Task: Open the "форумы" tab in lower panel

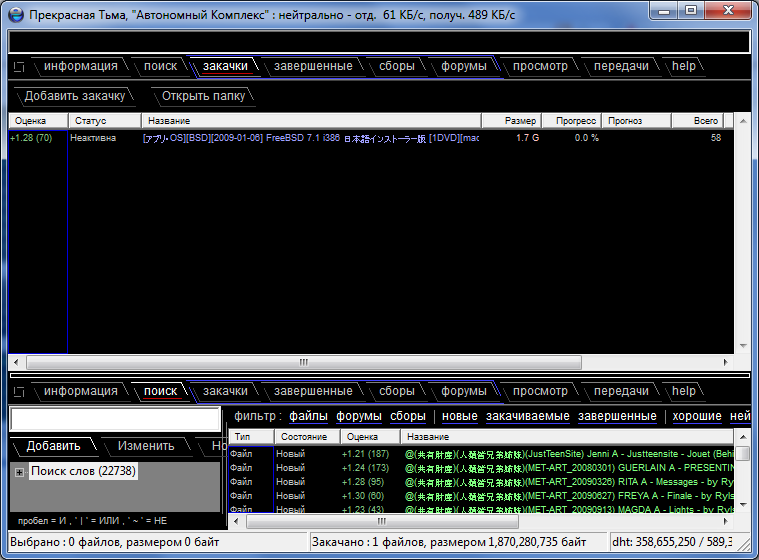Action: point(463,391)
